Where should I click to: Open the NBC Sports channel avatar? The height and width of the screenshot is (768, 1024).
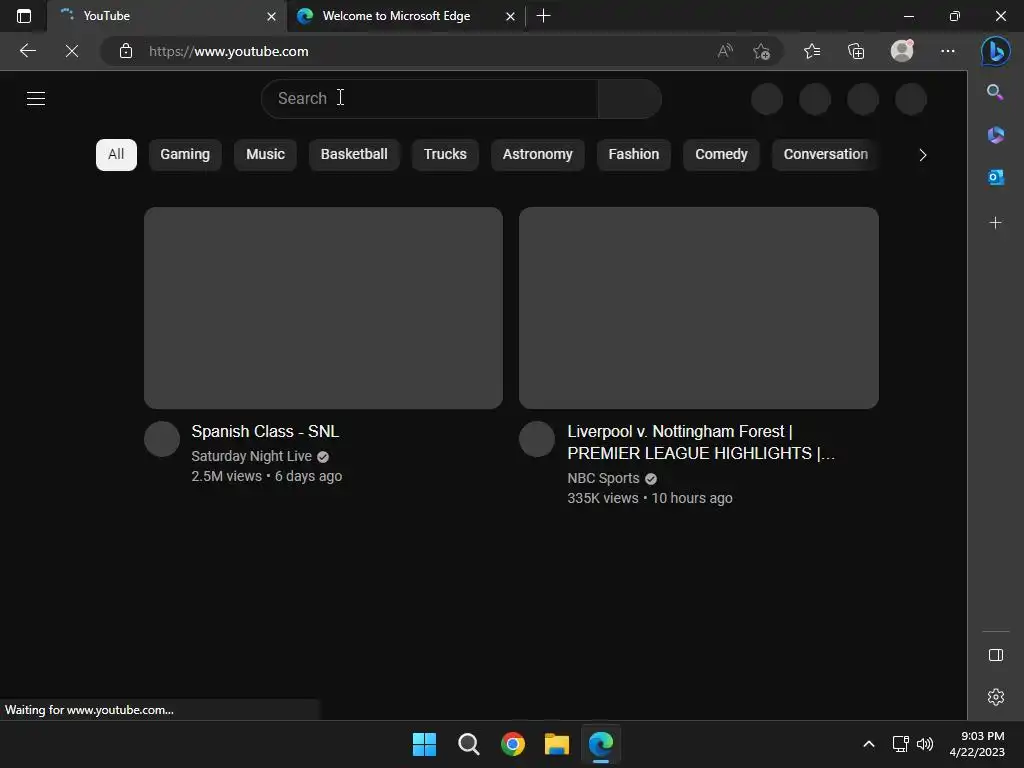point(537,439)
